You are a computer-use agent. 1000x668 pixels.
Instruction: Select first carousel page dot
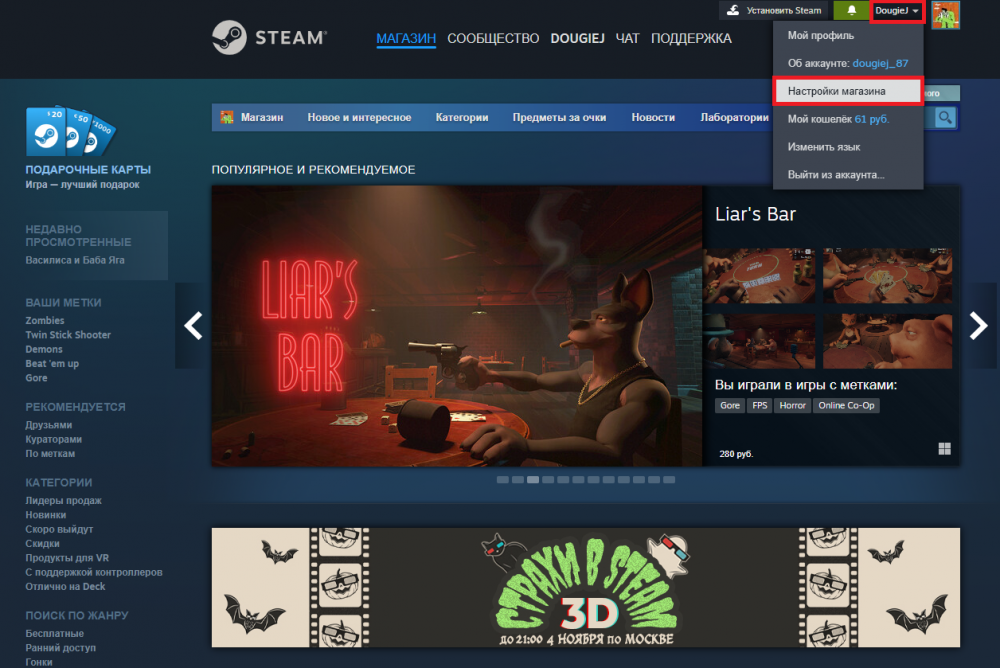click(x=503, y=480)
